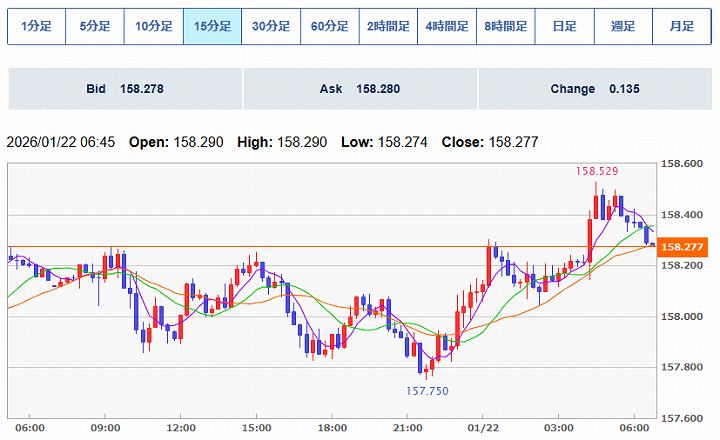Show the 60分足 chart
This screenshot has height=440, width=720.
click(329, 27)
